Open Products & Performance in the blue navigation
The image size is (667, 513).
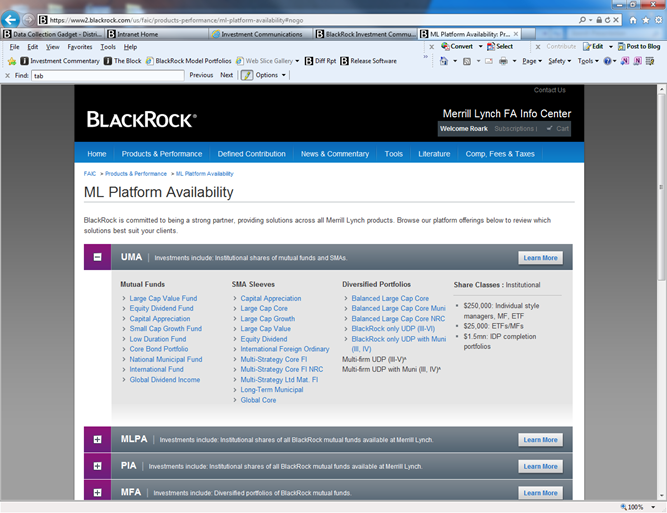pyautogui.click(x=162, y=154)
